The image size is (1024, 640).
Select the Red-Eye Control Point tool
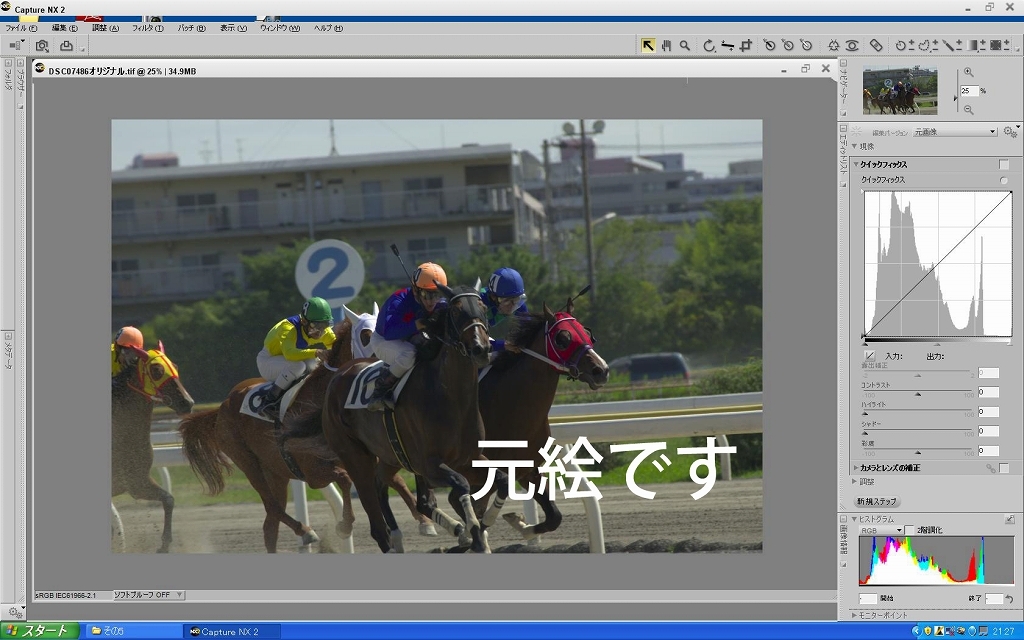pos(852,45)
